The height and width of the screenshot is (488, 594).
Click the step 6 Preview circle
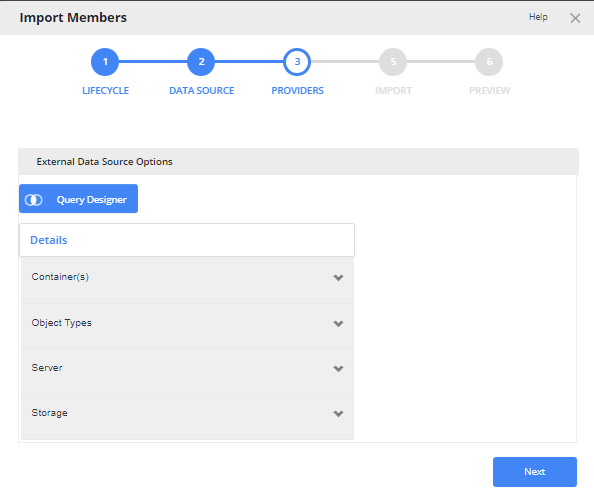(x=489, y=62)
